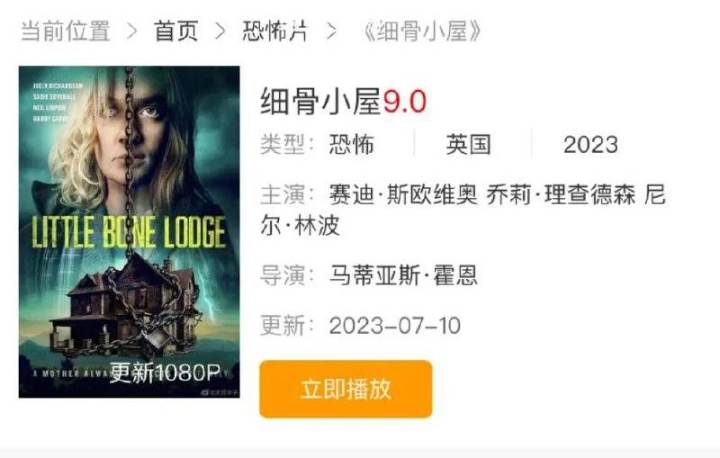The width and height of the screenshot is (720, 458).
Task: Click the 立即播放 play button
Action: pyautogui.click(x=346, y=389)
